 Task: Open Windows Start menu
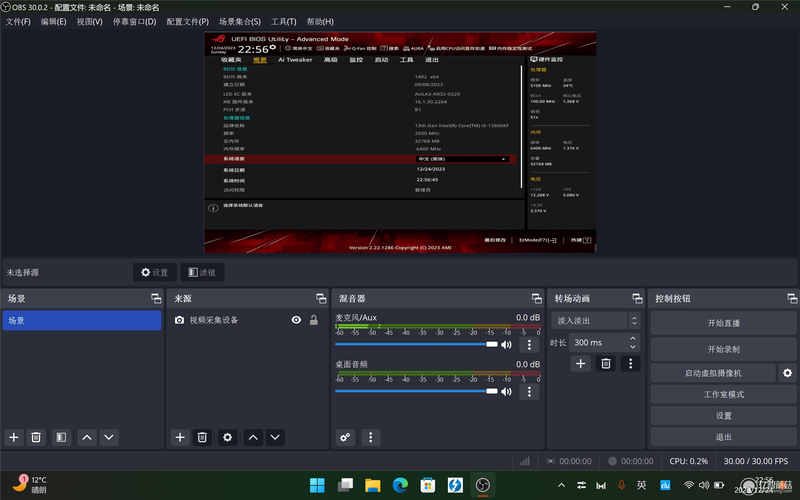click(x=317, y=485)
